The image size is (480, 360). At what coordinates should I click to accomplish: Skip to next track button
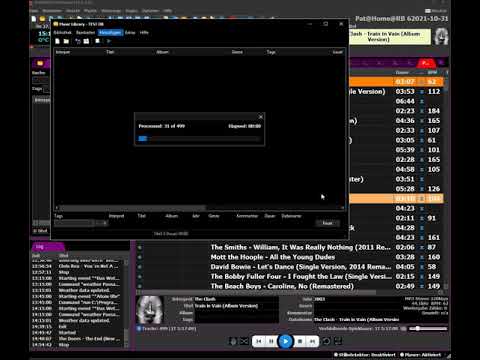click(x=312, y=341)
